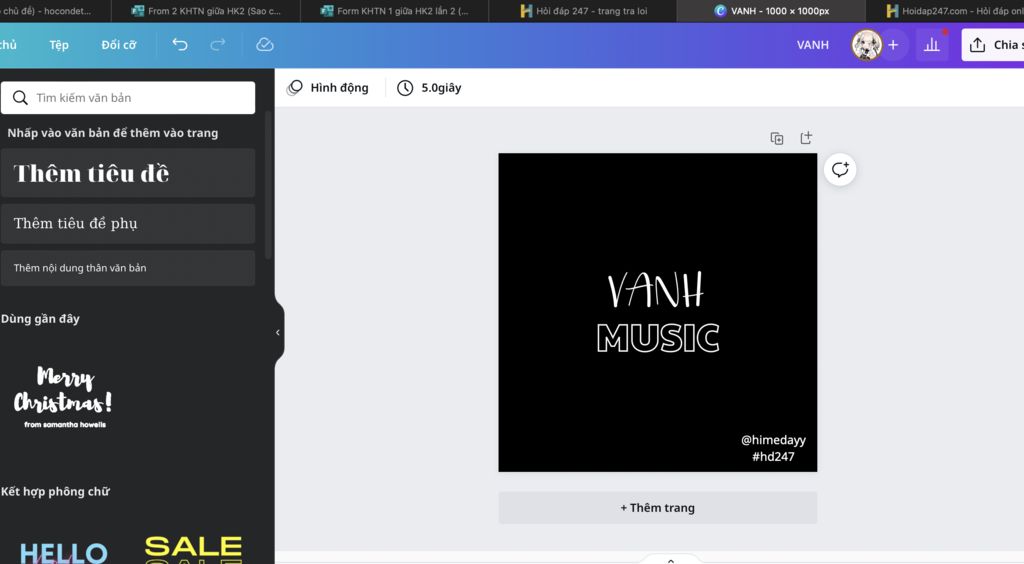The width and height of the screenshot is (1024, 564).
Task: Select the VANH text on canvas
Action: pos(656,289)
